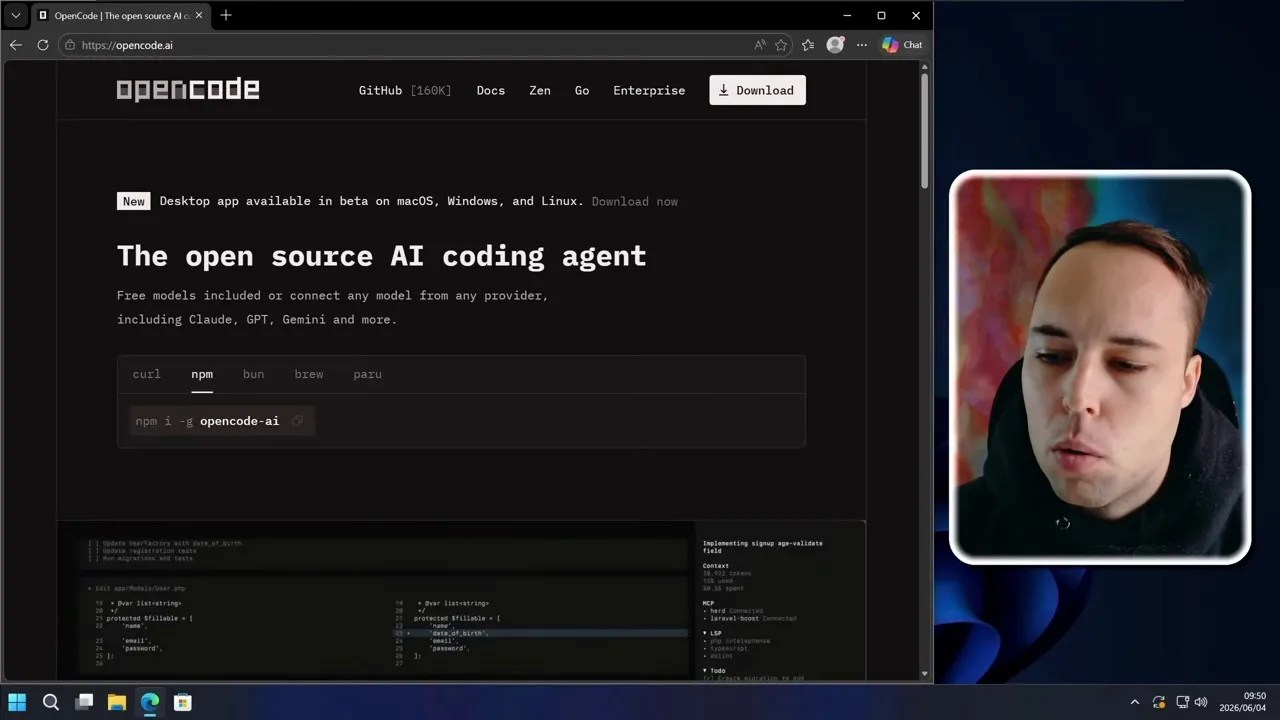This screenshot has height=720, width=1280.
Task: Open the GitHub link in the navbar
Action: coord(405,90)
